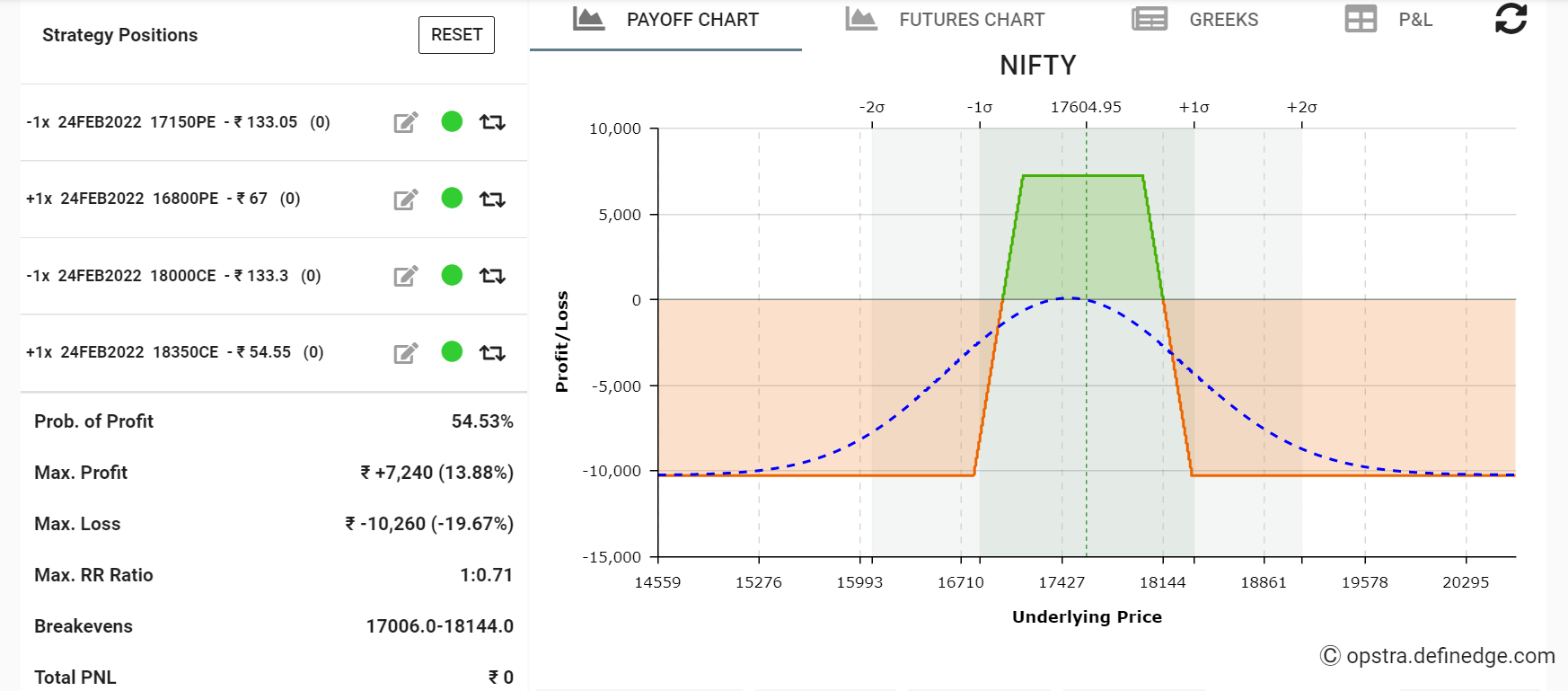Image resolution: width=1568 pixels, height=691 pixels.
Task: Click the Greeks table icon
Action: 1148,19
